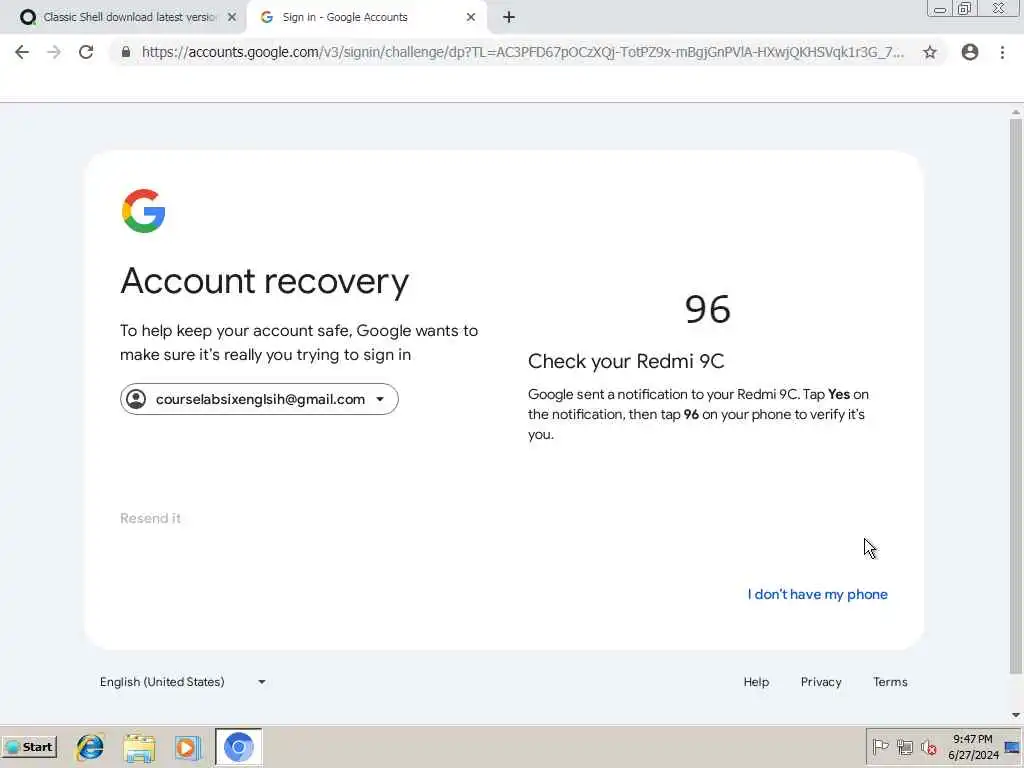Viewport: 1024px width, 768px height.
Task: Click the Google logo
Action: (x=144, y=211)
